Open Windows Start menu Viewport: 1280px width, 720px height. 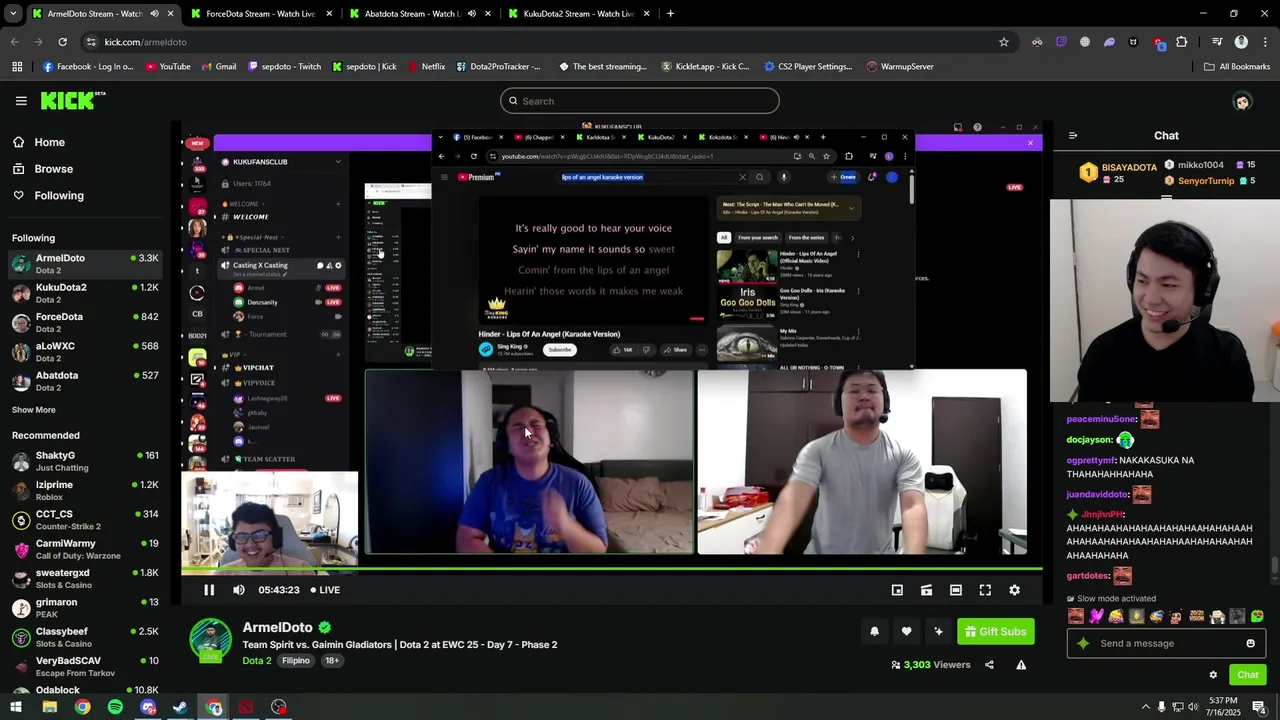tap(16, 708)
